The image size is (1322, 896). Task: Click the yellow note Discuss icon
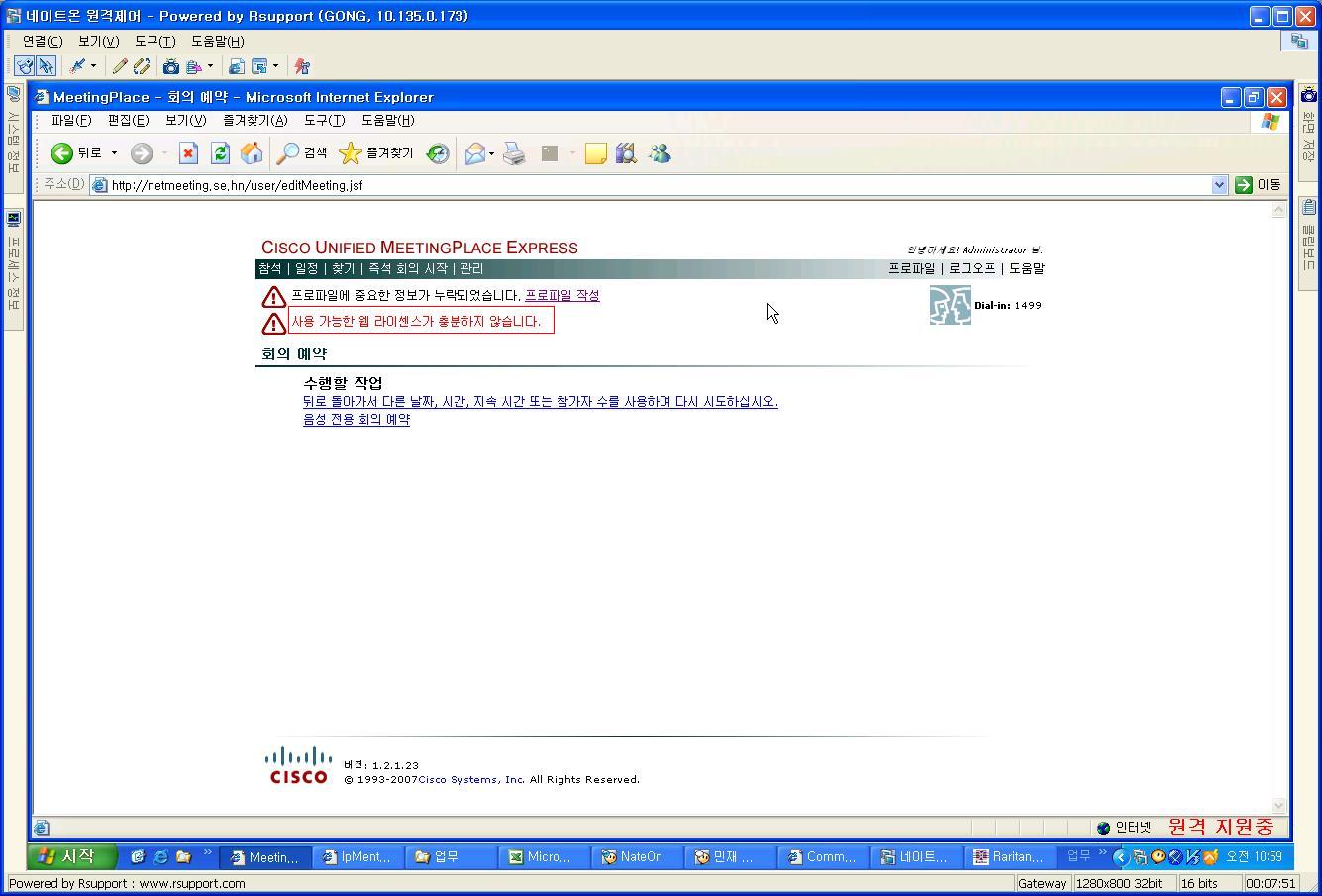point(595,152)
